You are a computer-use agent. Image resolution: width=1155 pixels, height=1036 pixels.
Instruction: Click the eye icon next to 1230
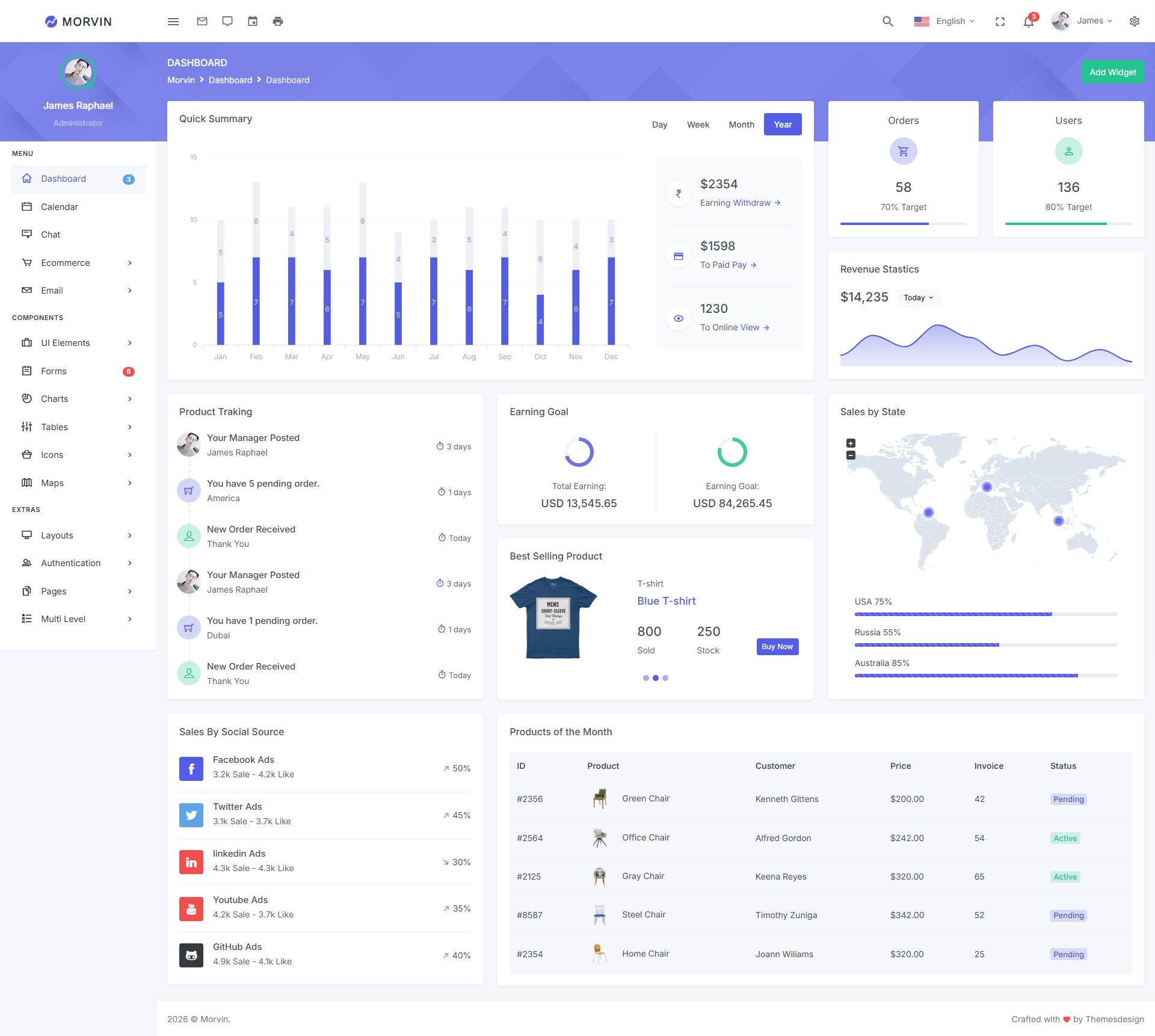pyautogui.click(x=679, y=318)
